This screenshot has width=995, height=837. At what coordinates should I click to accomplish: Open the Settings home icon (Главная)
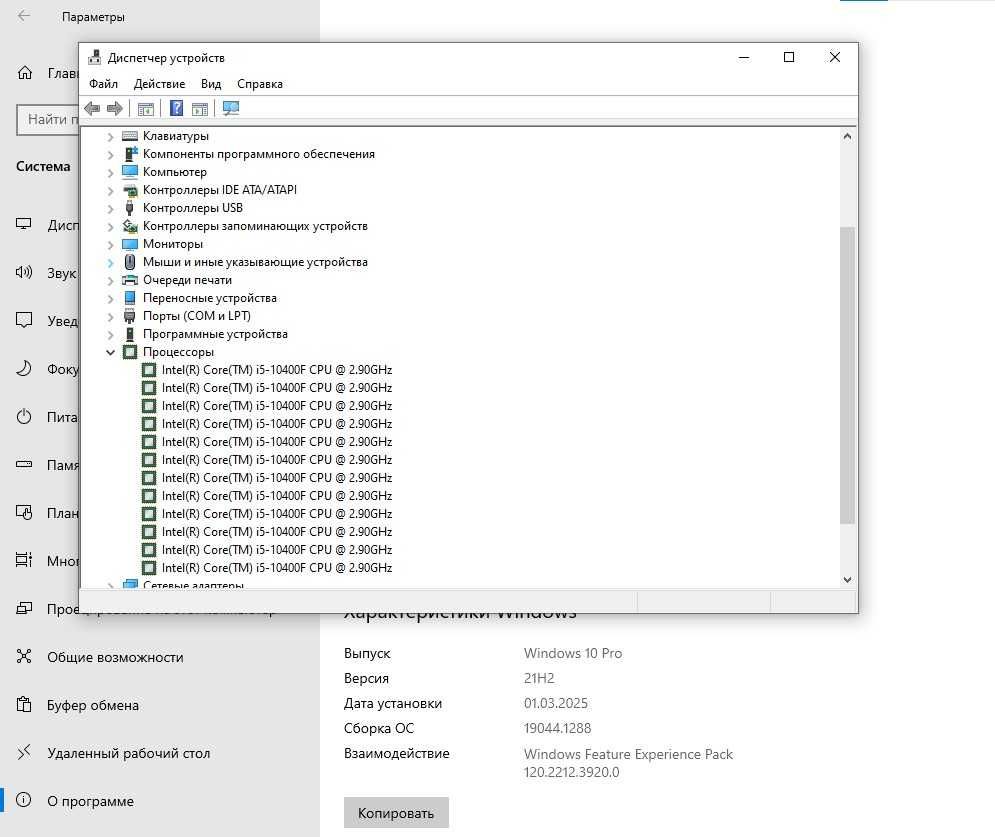coord(25,73)
